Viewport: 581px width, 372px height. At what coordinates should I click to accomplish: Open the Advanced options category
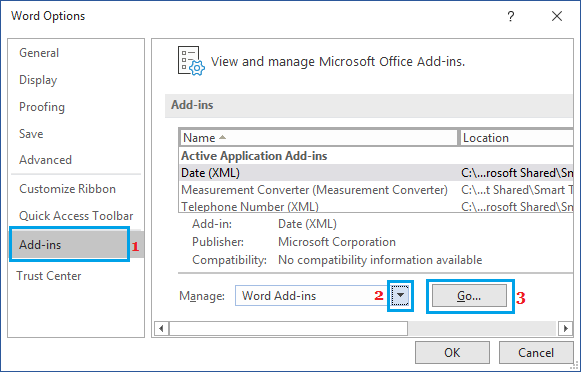coord(45,160)
